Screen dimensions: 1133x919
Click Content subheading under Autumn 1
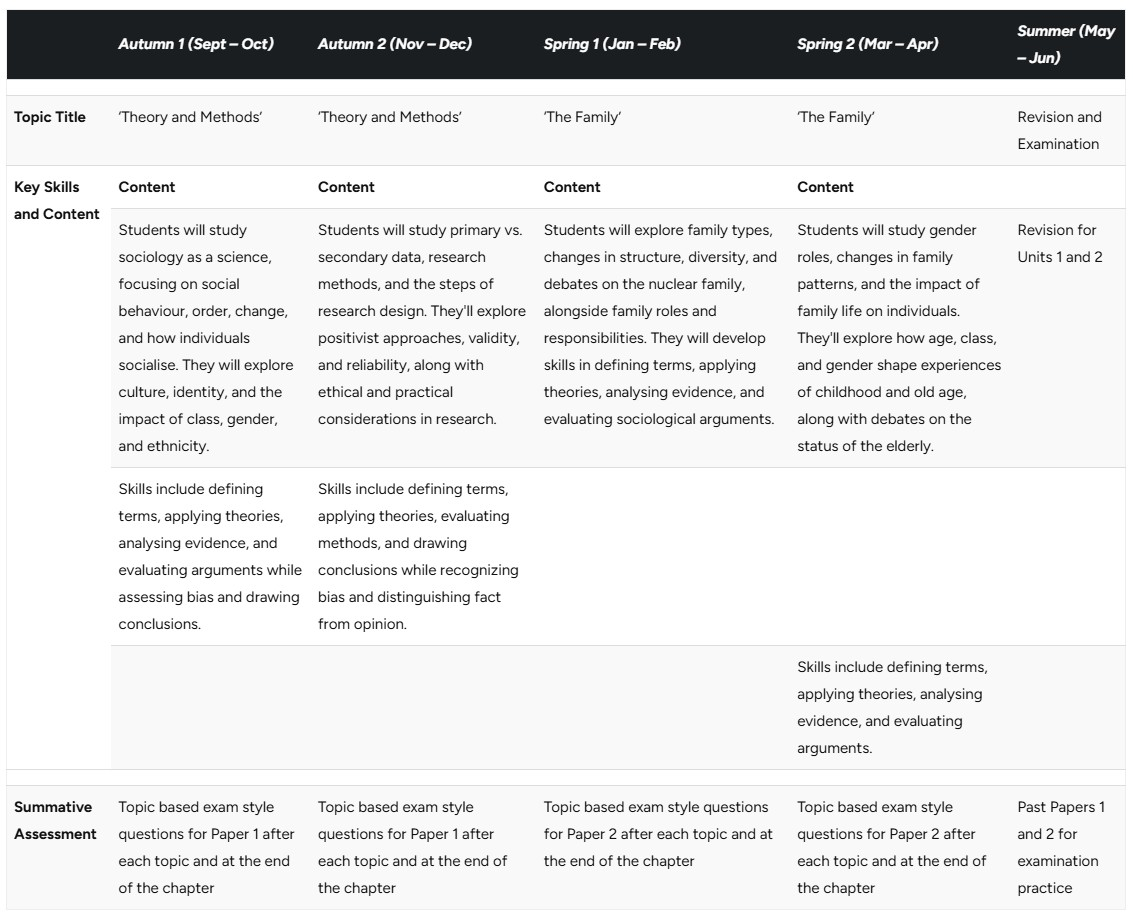[147, 187]
